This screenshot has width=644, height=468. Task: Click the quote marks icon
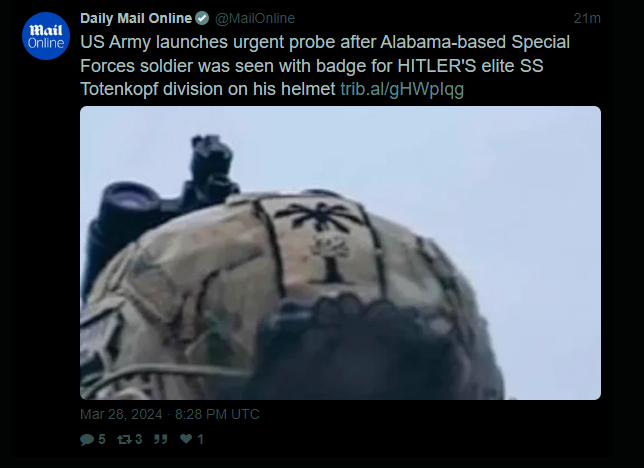click(x=161, y=439)
